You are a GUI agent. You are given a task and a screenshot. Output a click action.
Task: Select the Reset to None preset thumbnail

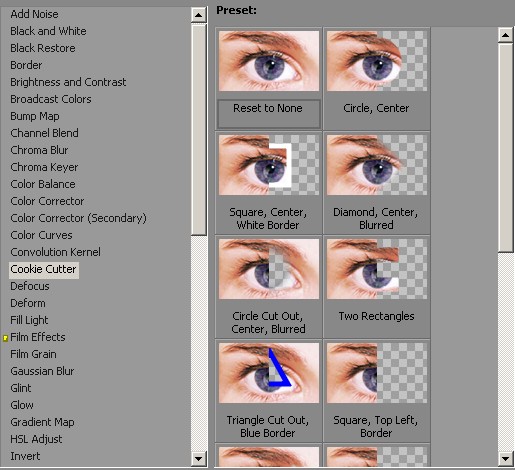pyautogui.click(x=269, y=61)
